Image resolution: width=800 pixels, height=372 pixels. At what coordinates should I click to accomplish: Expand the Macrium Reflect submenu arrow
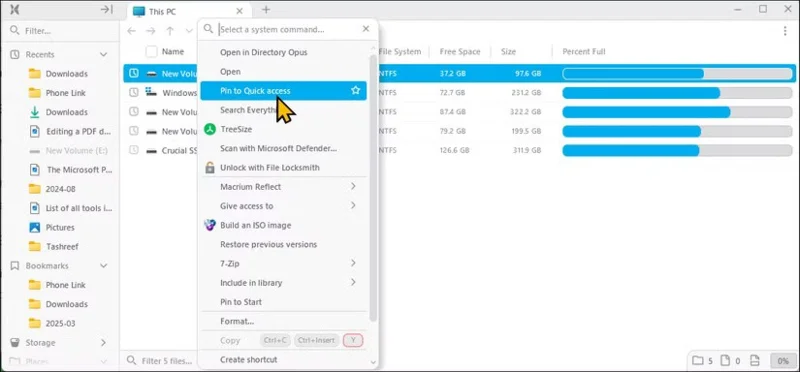pyautogui.click(x=353, y=187)
